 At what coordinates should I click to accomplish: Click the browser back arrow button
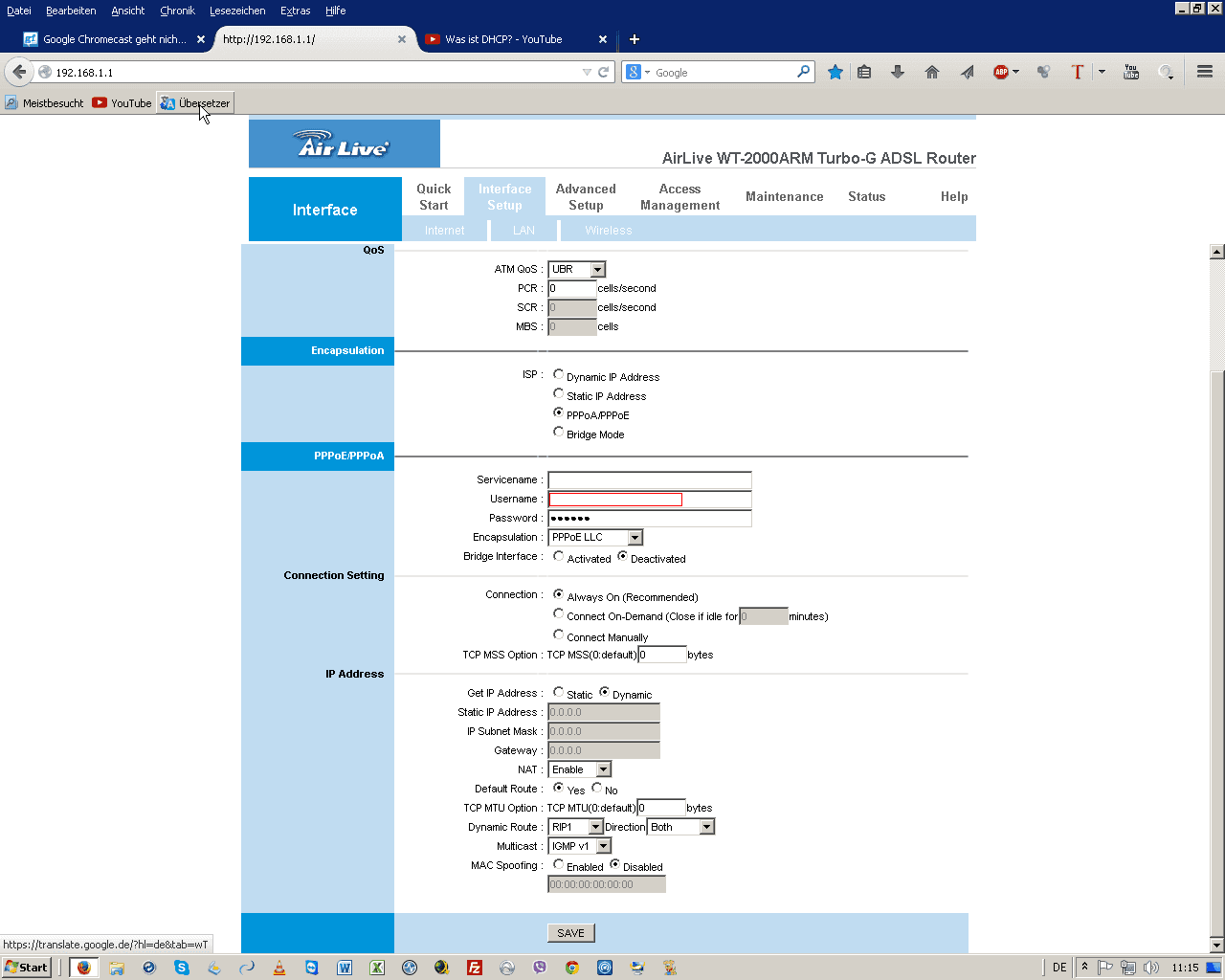click(x=19, y=72)
